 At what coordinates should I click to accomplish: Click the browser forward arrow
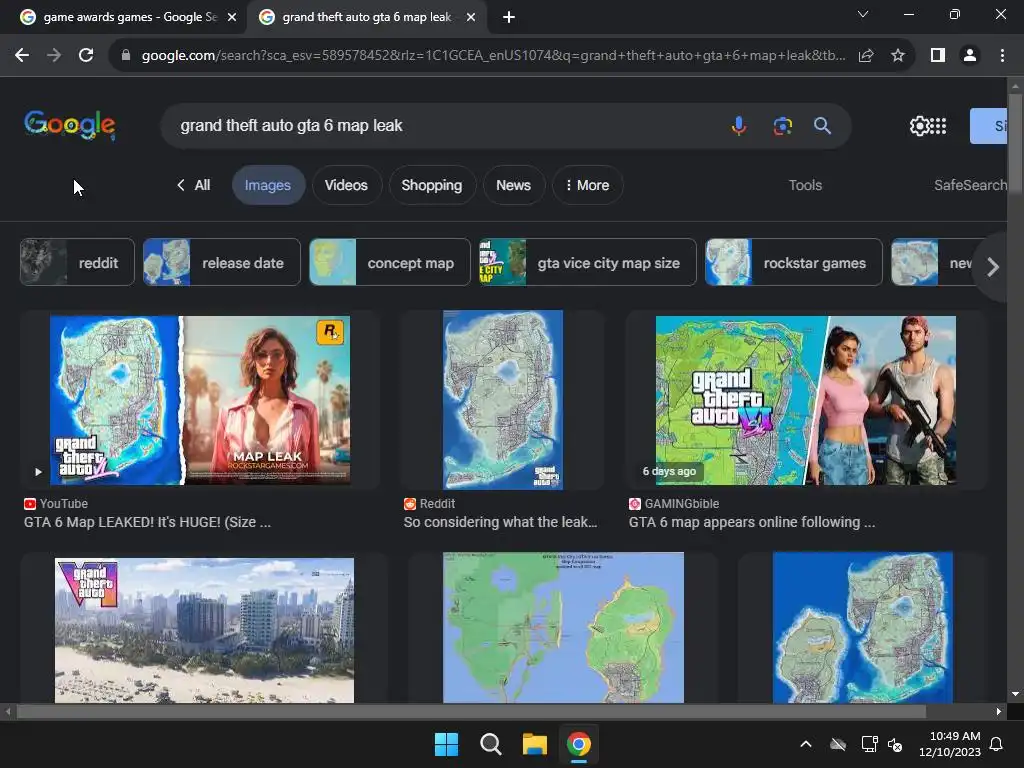[54, 56]
